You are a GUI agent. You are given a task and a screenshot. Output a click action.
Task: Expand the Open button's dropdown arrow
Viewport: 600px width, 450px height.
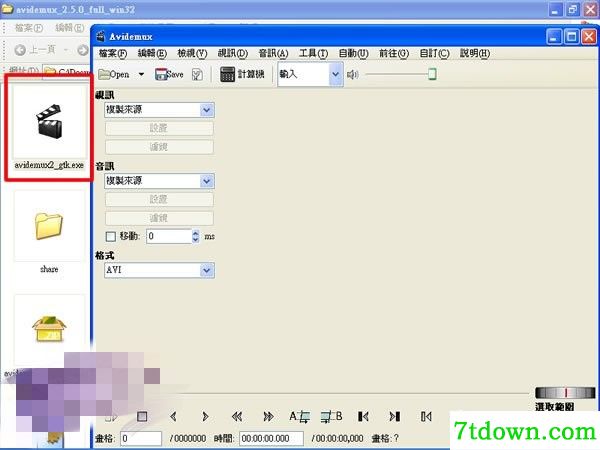pos(141,74)
